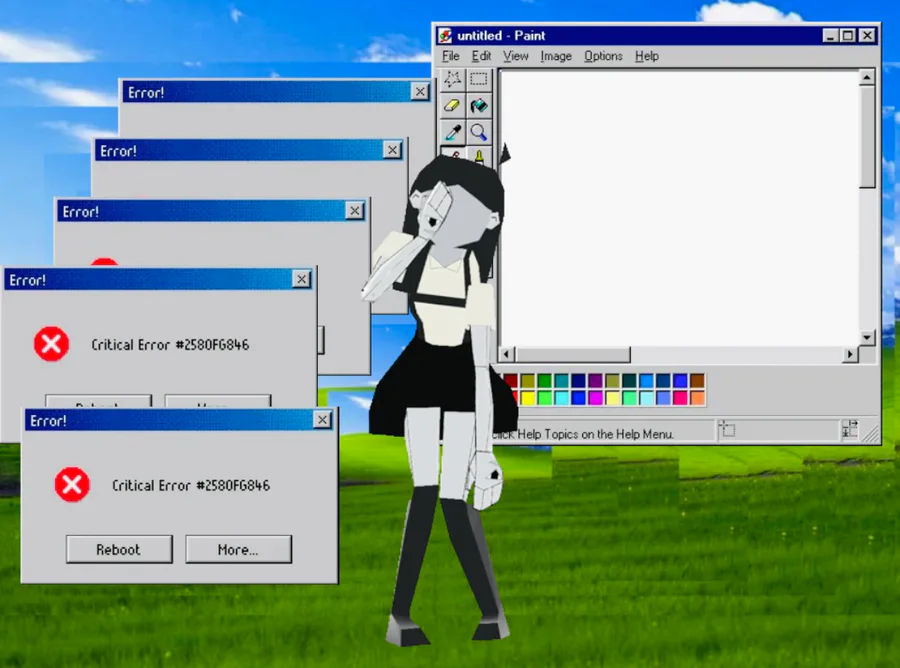
Task: Open the View menu in Paint
Action: (515, 56)
